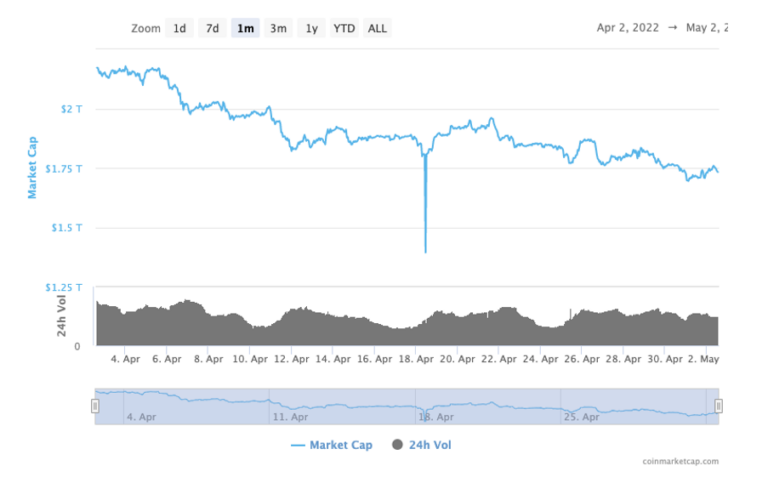Click the 11. Apr marker in navigator
The width and height of the screenshot is (768, 500).
click(284, 416)
